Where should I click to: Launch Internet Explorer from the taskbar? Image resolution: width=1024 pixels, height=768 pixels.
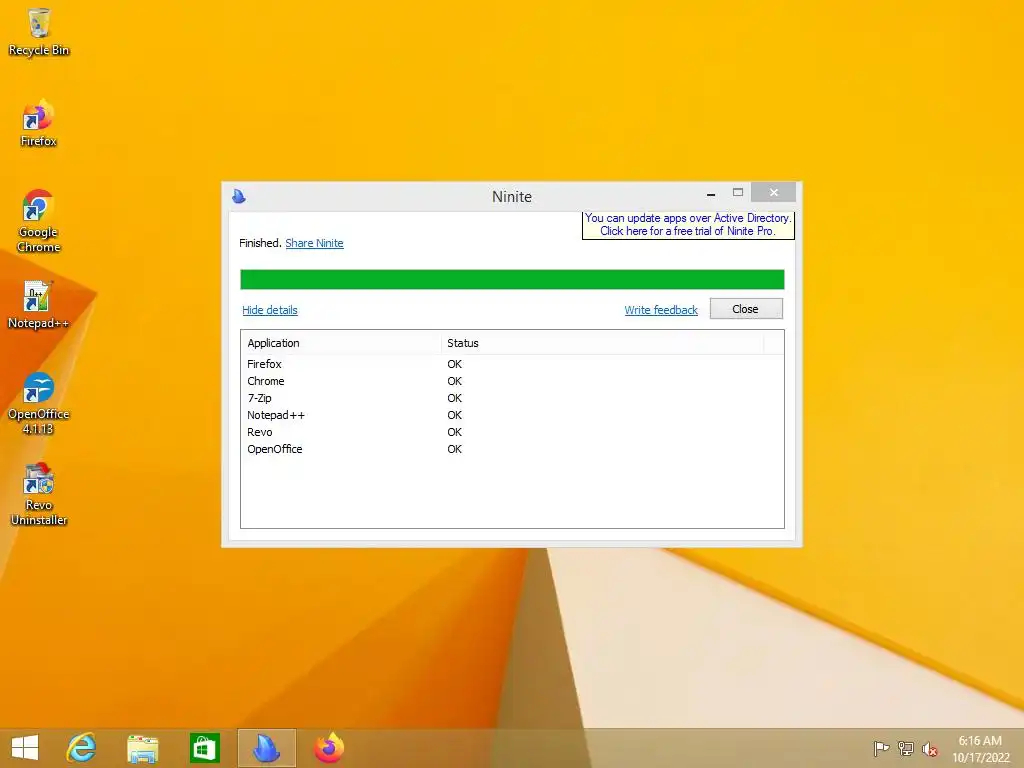81,748
